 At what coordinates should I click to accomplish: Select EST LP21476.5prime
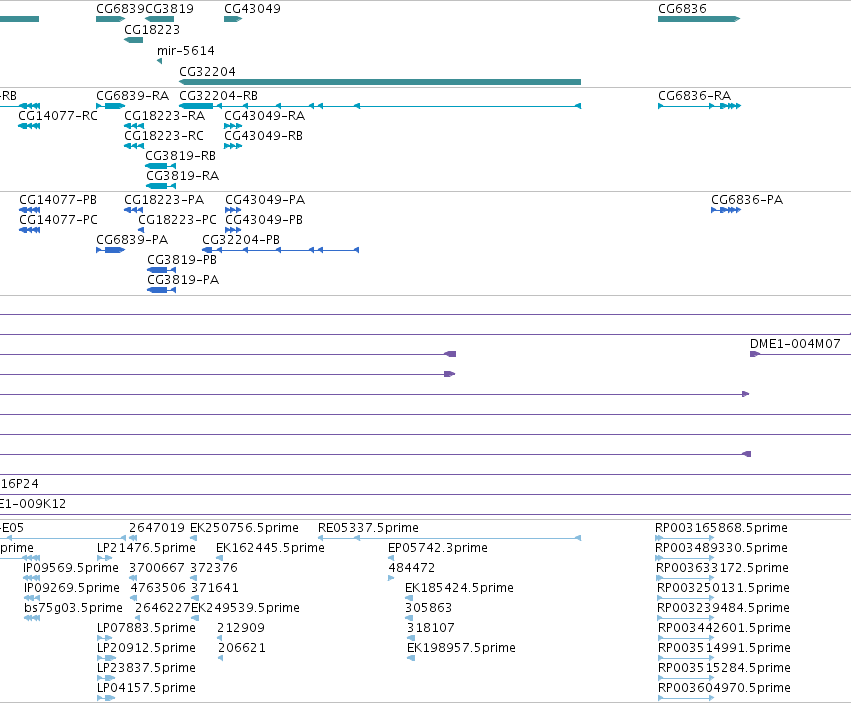[105, 558]
